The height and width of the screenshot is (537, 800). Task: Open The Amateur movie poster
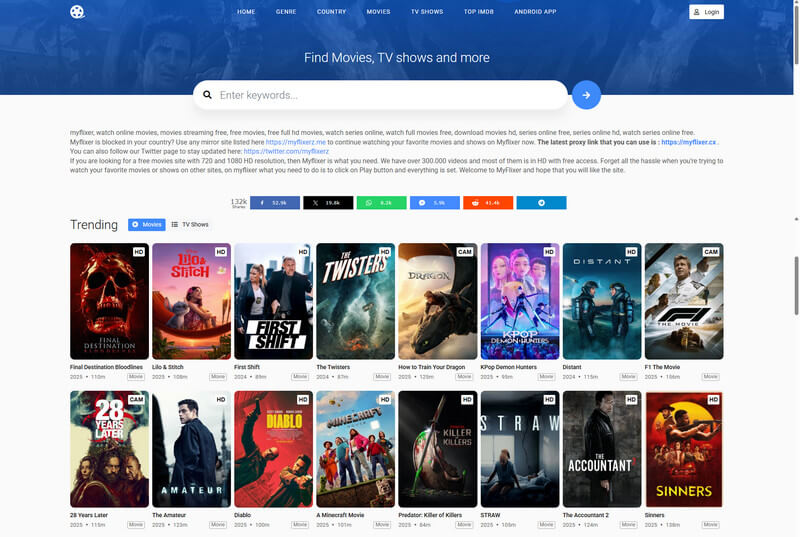coord(191,449)
